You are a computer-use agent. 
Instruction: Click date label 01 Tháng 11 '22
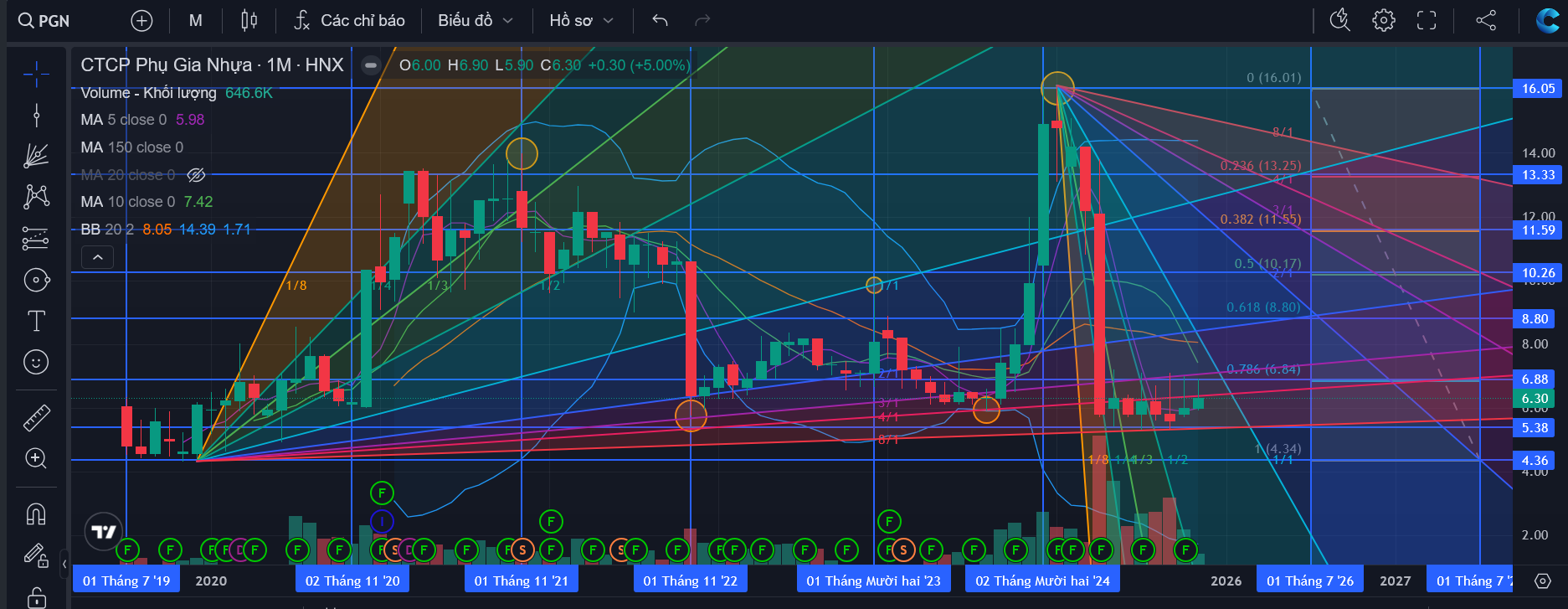click(691, 581)
